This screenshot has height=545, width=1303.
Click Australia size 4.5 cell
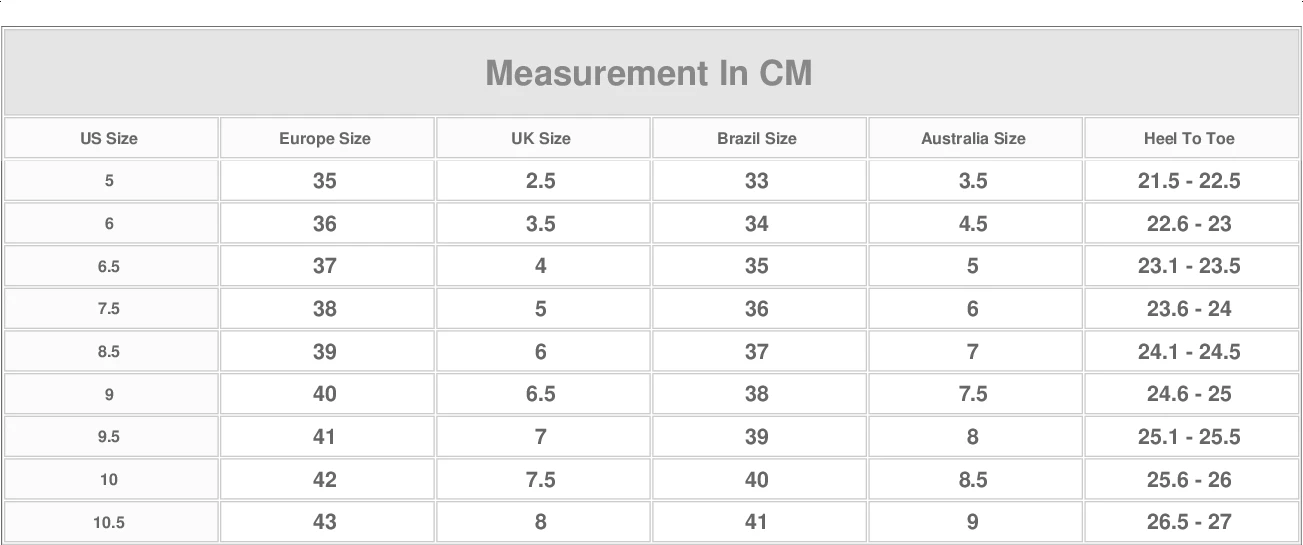[973, 224]
